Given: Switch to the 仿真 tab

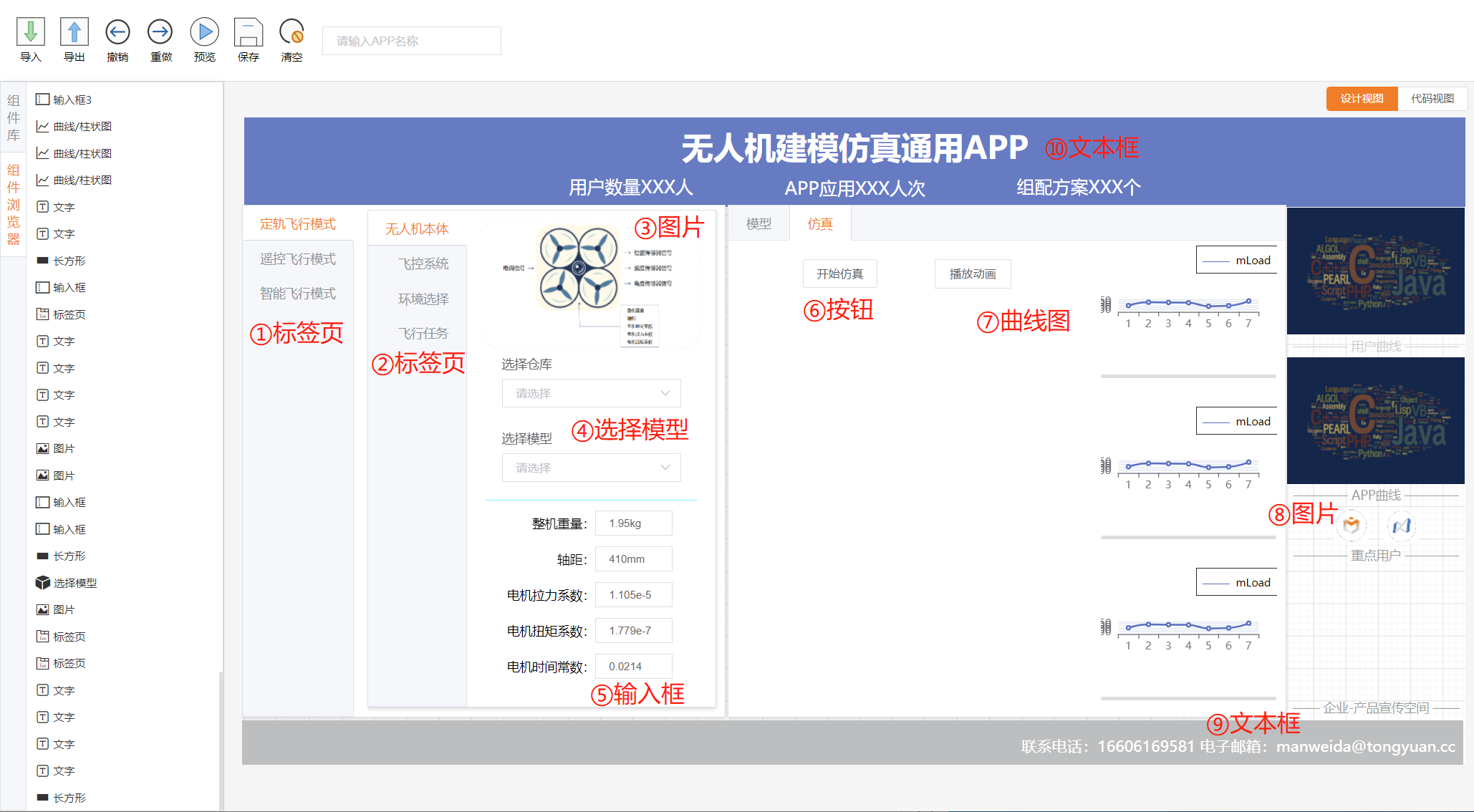Looking at the screenshot, I should tap(820, 224).
